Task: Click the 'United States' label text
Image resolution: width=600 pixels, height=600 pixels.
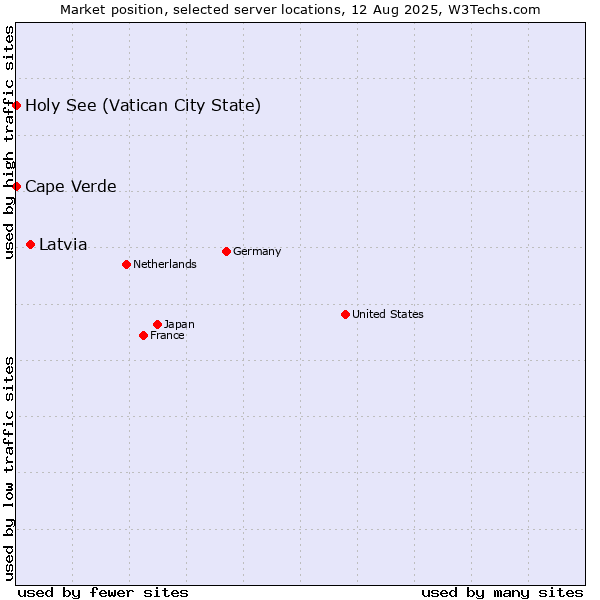Action: pos(388,314)
